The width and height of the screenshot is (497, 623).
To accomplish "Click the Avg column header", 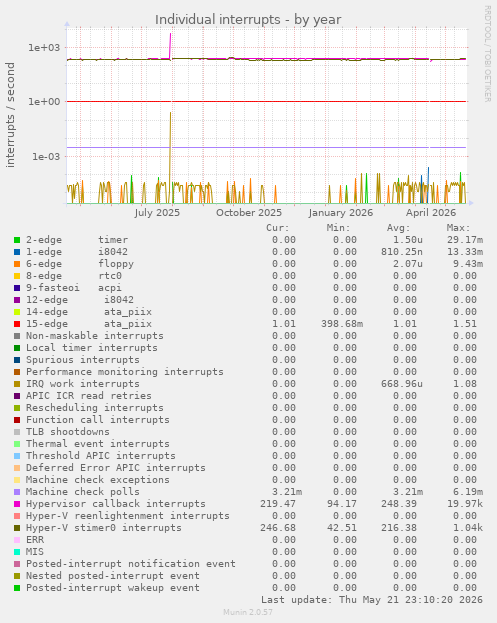I will point(398,228).
